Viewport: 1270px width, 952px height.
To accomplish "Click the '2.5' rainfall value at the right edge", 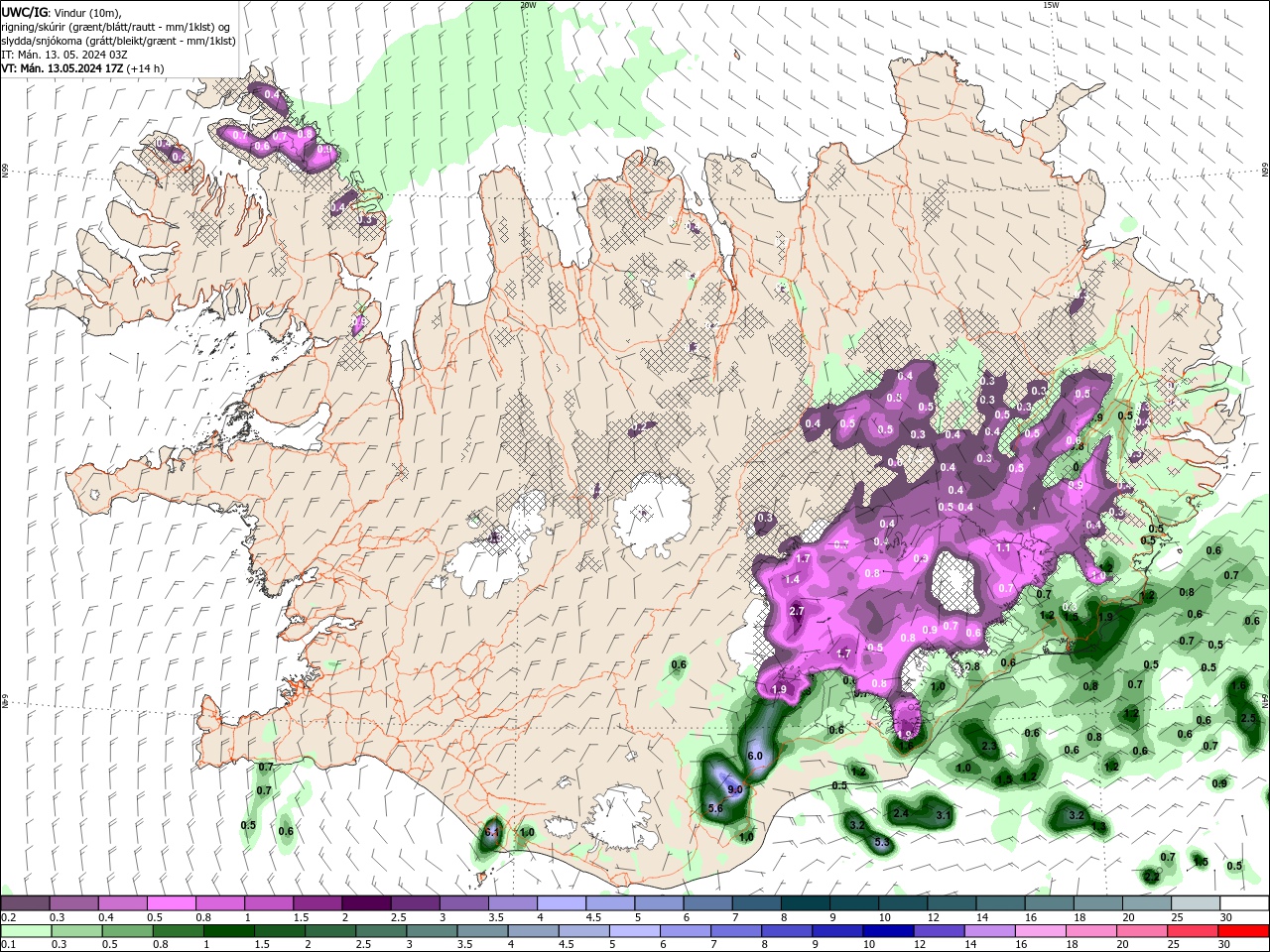I will [x=1248, y=718].
